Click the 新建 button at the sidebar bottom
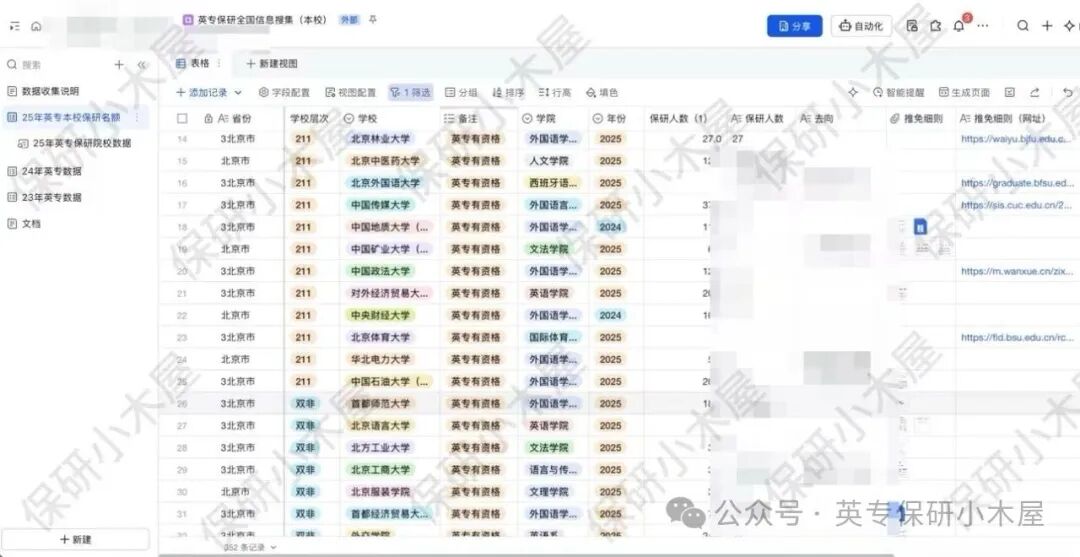Image resolution: width=1080 pixels, height=557 pixels. (x=76, y=539)
